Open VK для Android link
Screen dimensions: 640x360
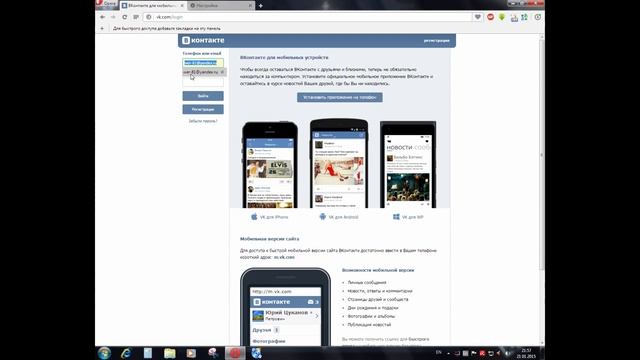coord(343,217)
